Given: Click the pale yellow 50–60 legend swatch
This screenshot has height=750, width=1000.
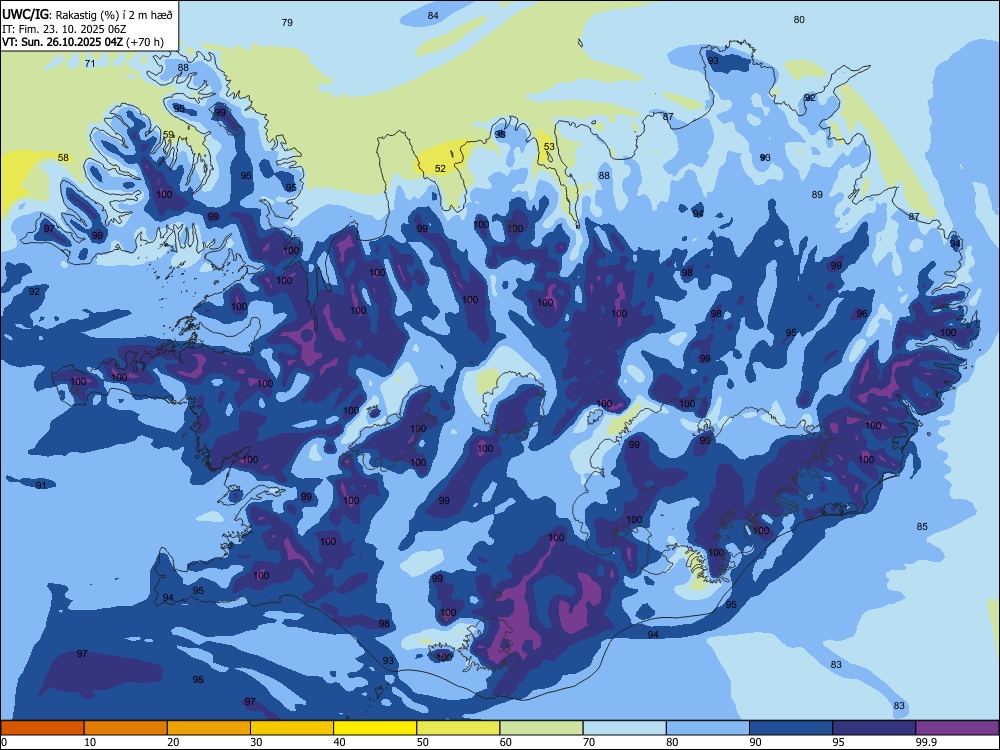Looking at the screenshot, I should 458,728.
